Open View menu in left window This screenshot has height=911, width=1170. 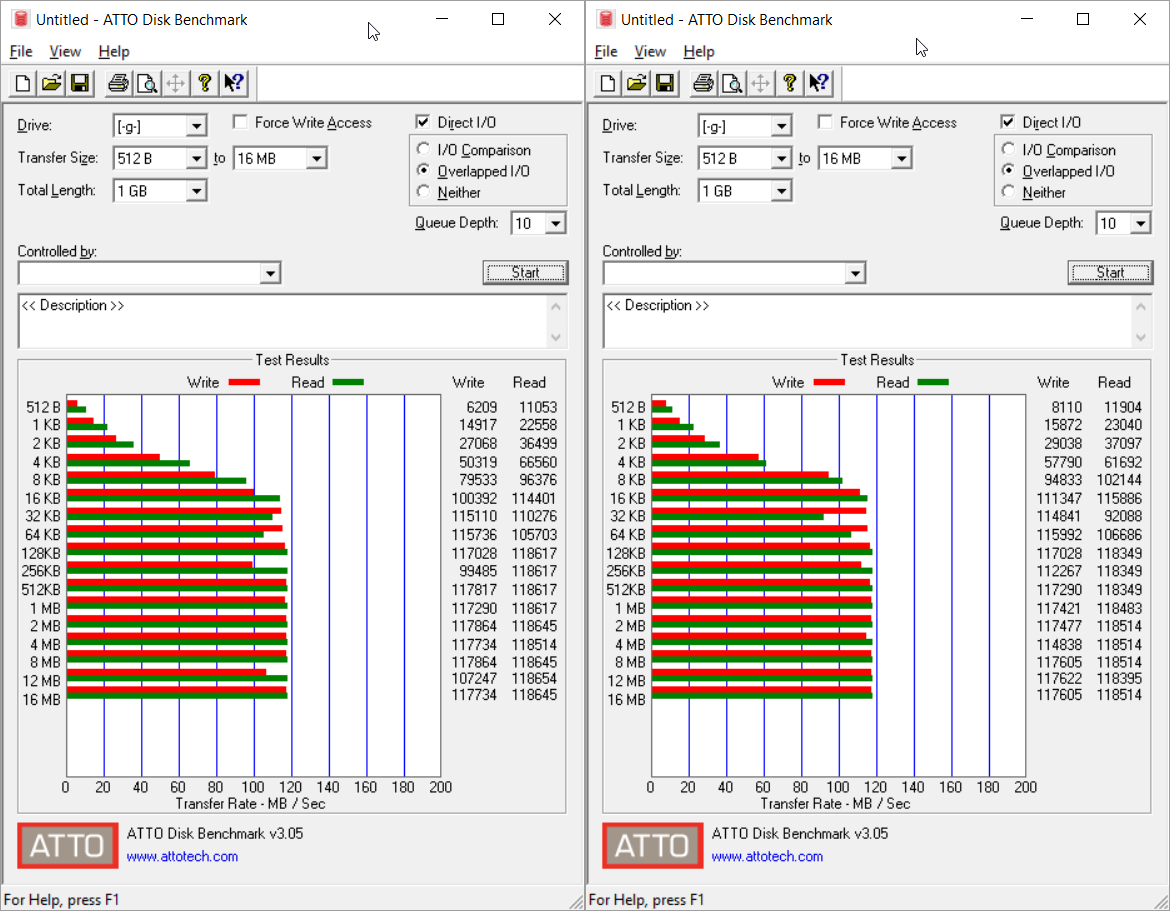[x=65, y=51]
